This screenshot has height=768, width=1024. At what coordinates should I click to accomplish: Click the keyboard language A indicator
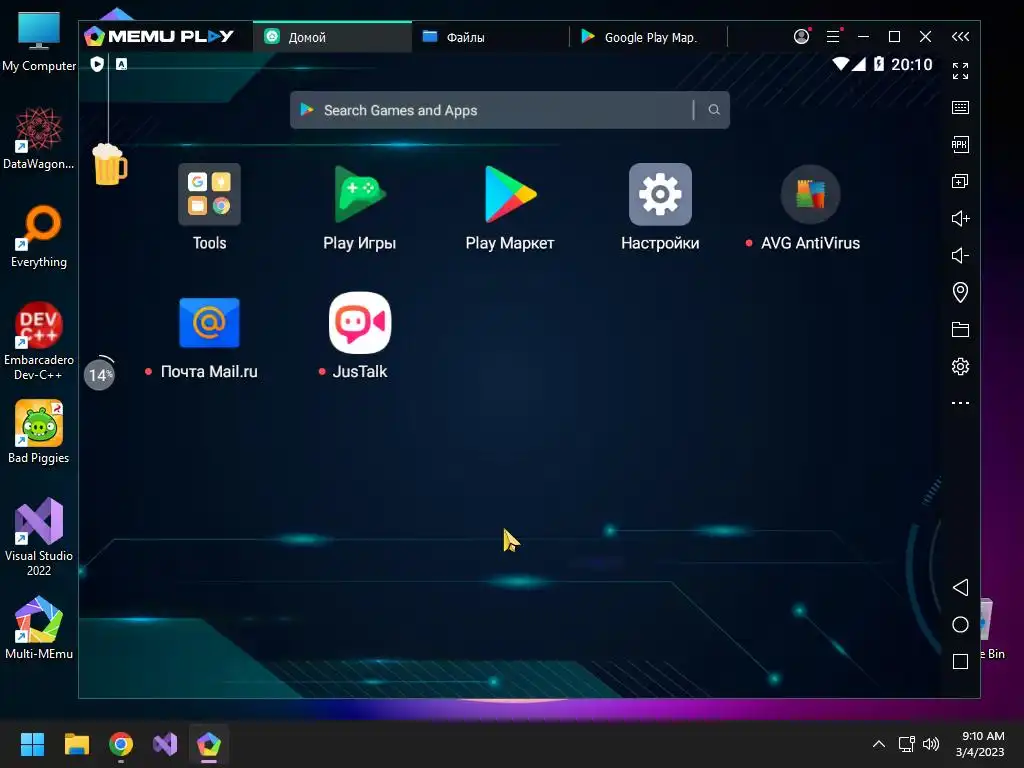click(x=121, y=64)
